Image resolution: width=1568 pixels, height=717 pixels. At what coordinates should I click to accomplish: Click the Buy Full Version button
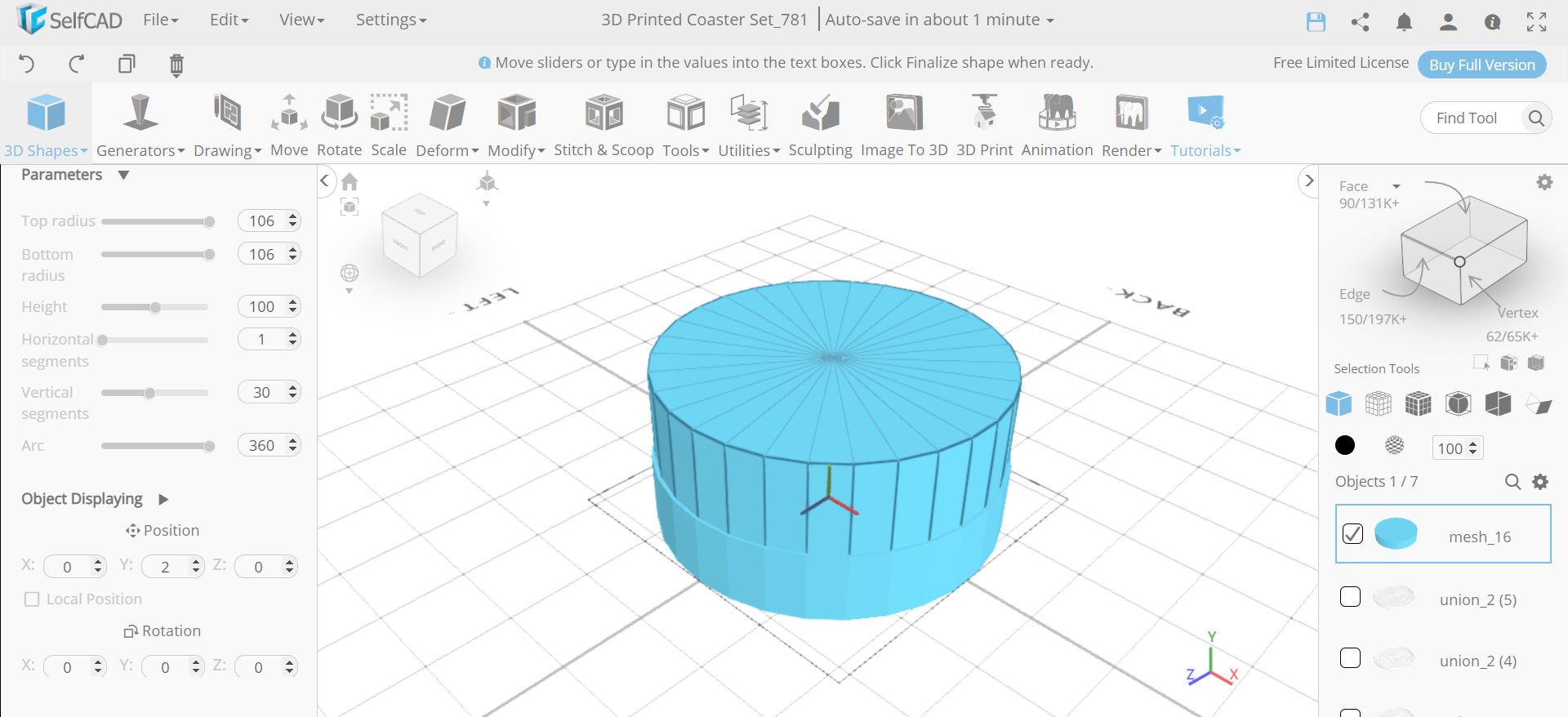click(1482, 65)
